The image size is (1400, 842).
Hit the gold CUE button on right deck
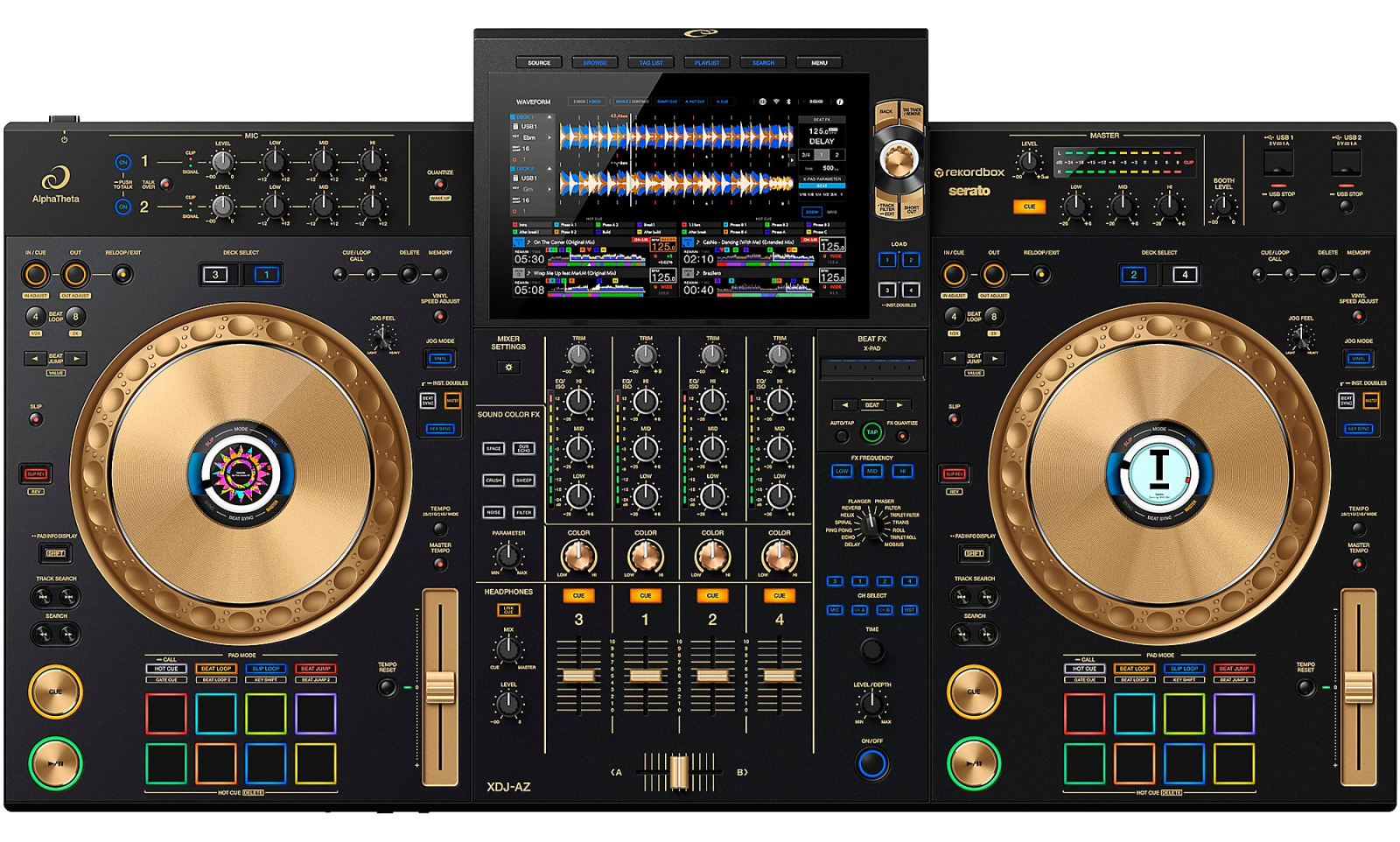(974, 691)
